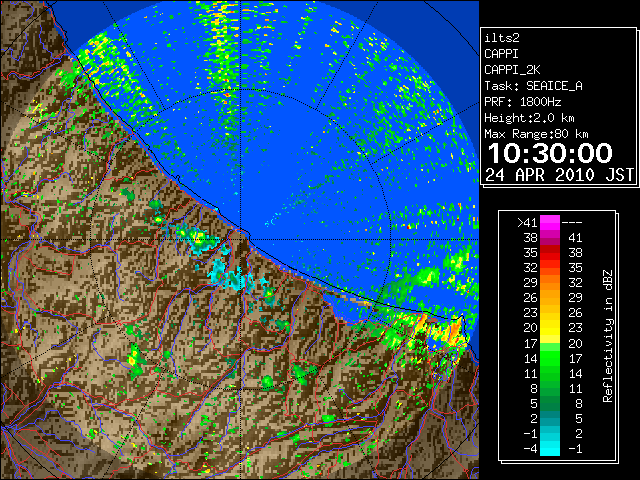Click the cyan -4 dBZ legend swatch
The height and width of the screenshot is (480, 640).
point(550,448)
